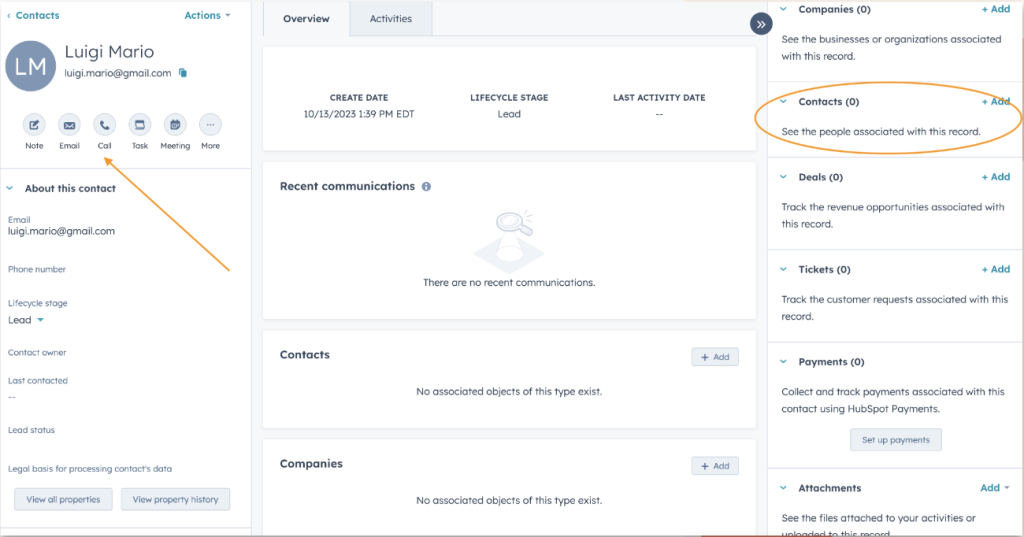Image resolution: width=1024 pixels, height=537 pixels.
Task: Switch to the Activities tab
Action: point(391,19)
